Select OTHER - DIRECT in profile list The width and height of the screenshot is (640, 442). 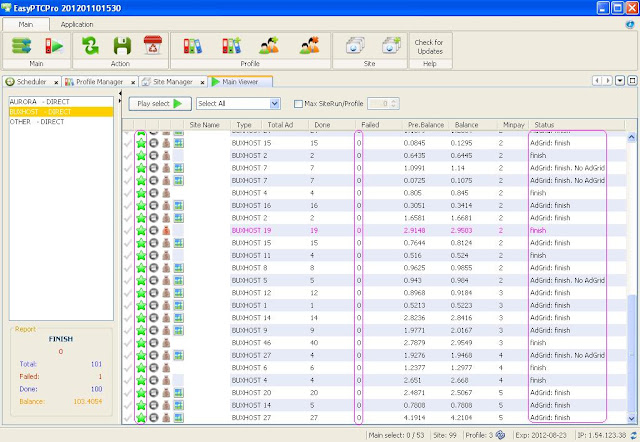point(61,122)
